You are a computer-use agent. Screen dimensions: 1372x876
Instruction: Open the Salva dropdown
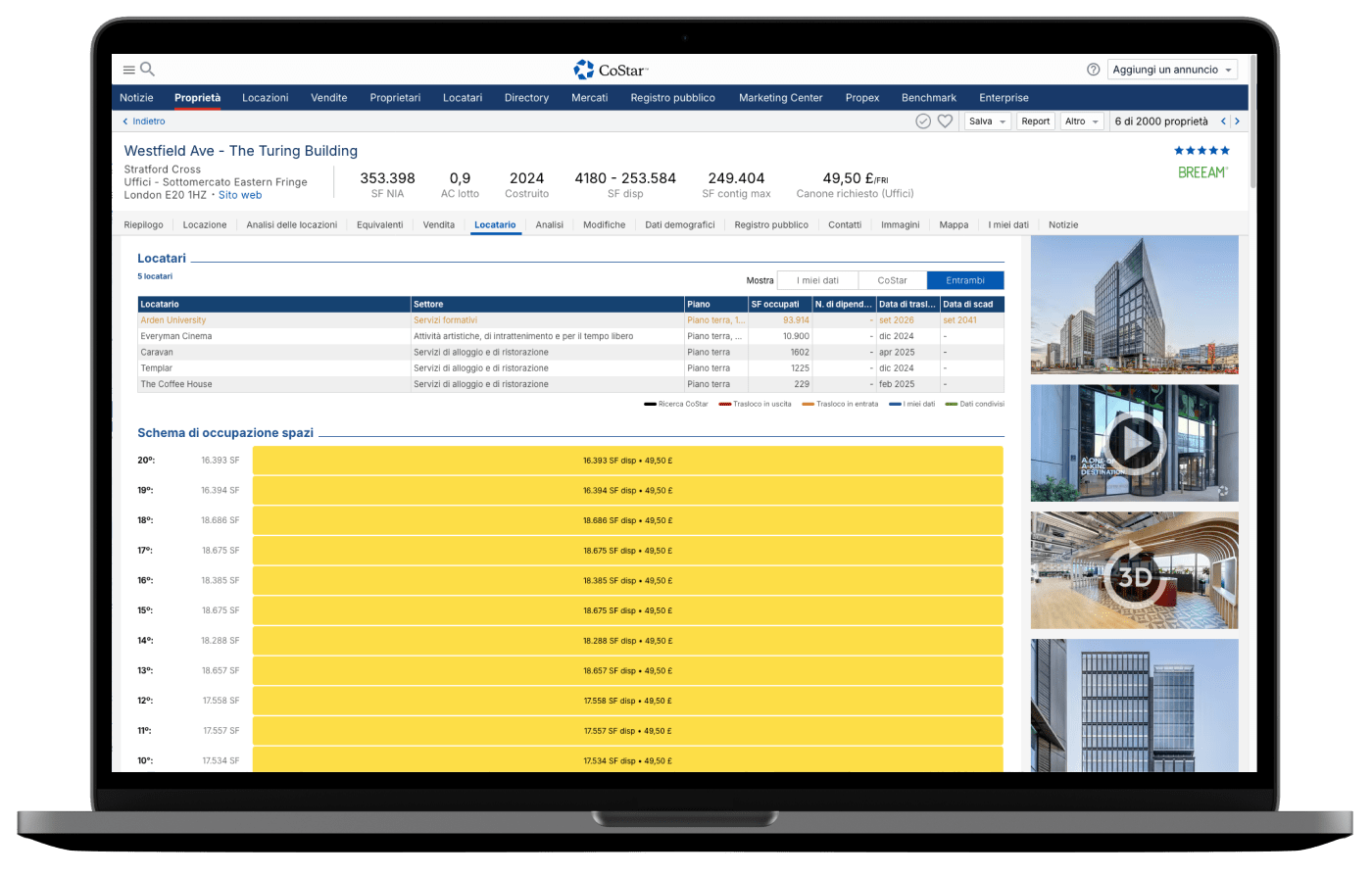pos(987,122)
